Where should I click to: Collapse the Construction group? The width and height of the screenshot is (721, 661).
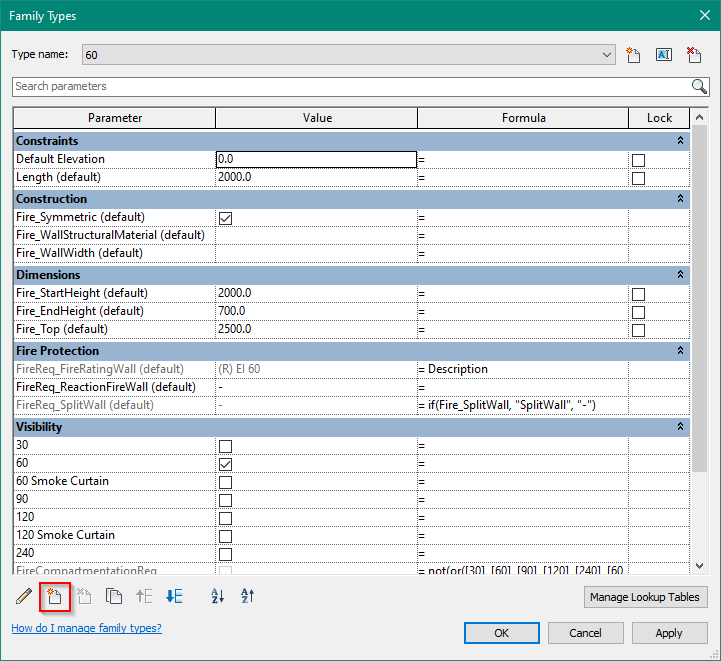point(680,199)
